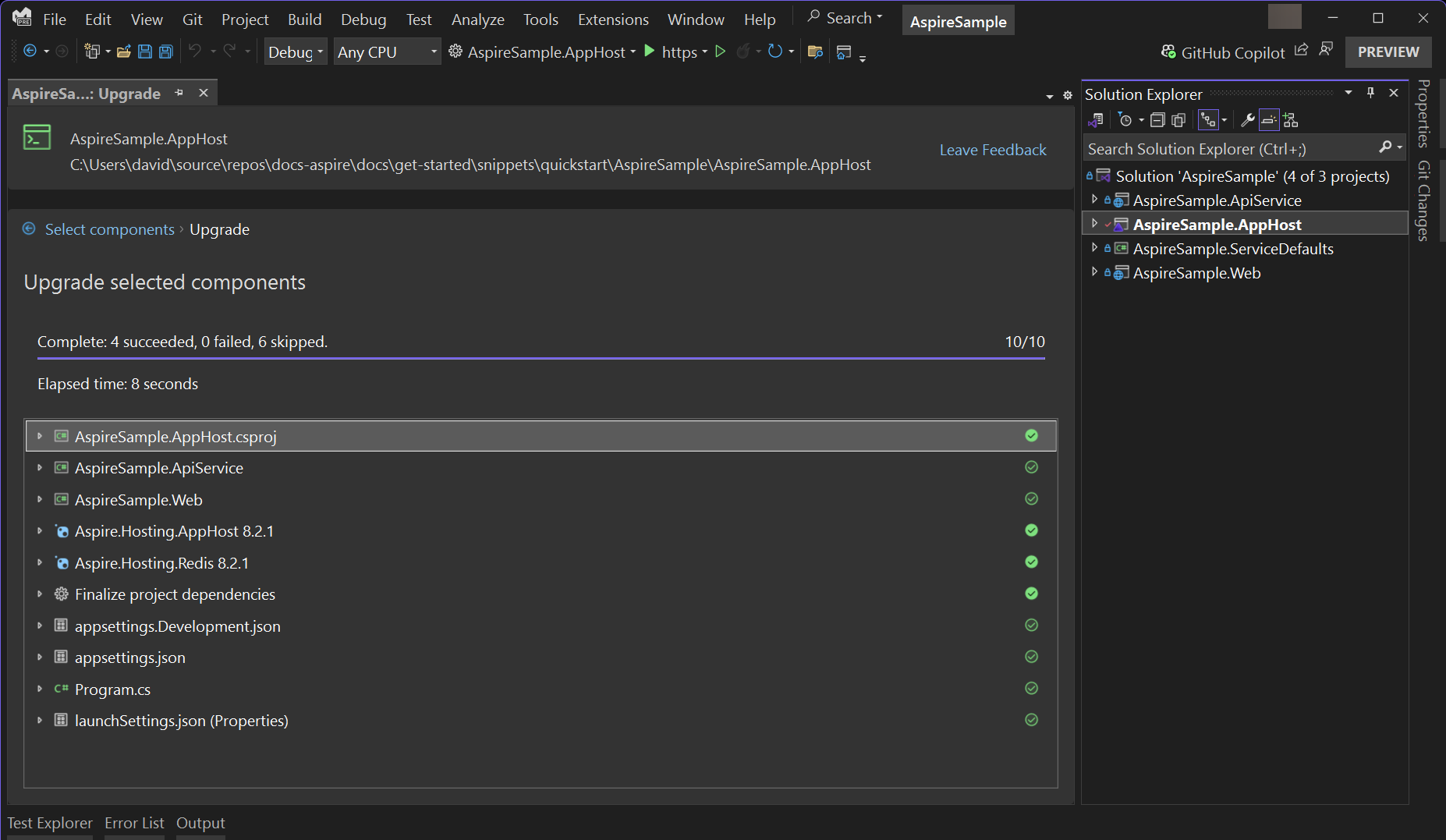Screen dimensions: 1446x840
Task: Pin the Upgrade document tab
Action: tap(179, 93)
